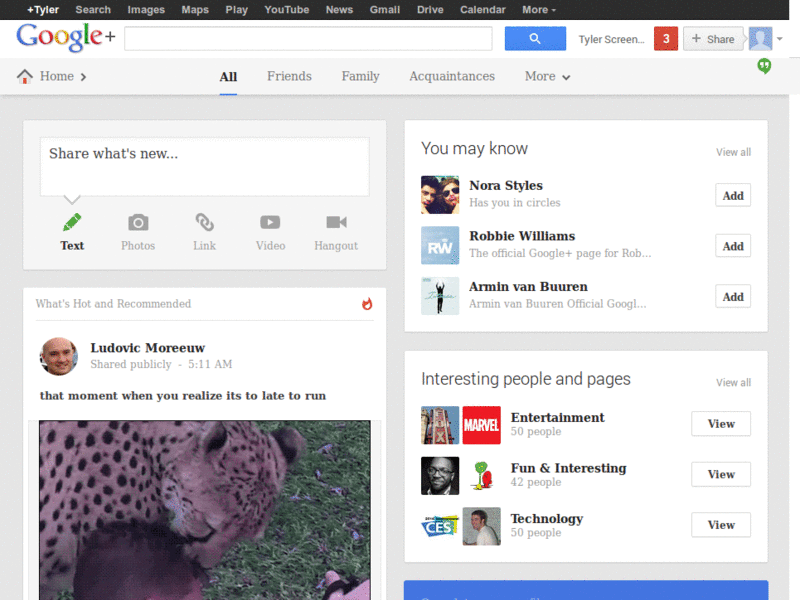This screenshot has height=600, width=800.
Task: Click the bespectacled man photo in Fun & Interesting
Action: [x=440, y=476]
